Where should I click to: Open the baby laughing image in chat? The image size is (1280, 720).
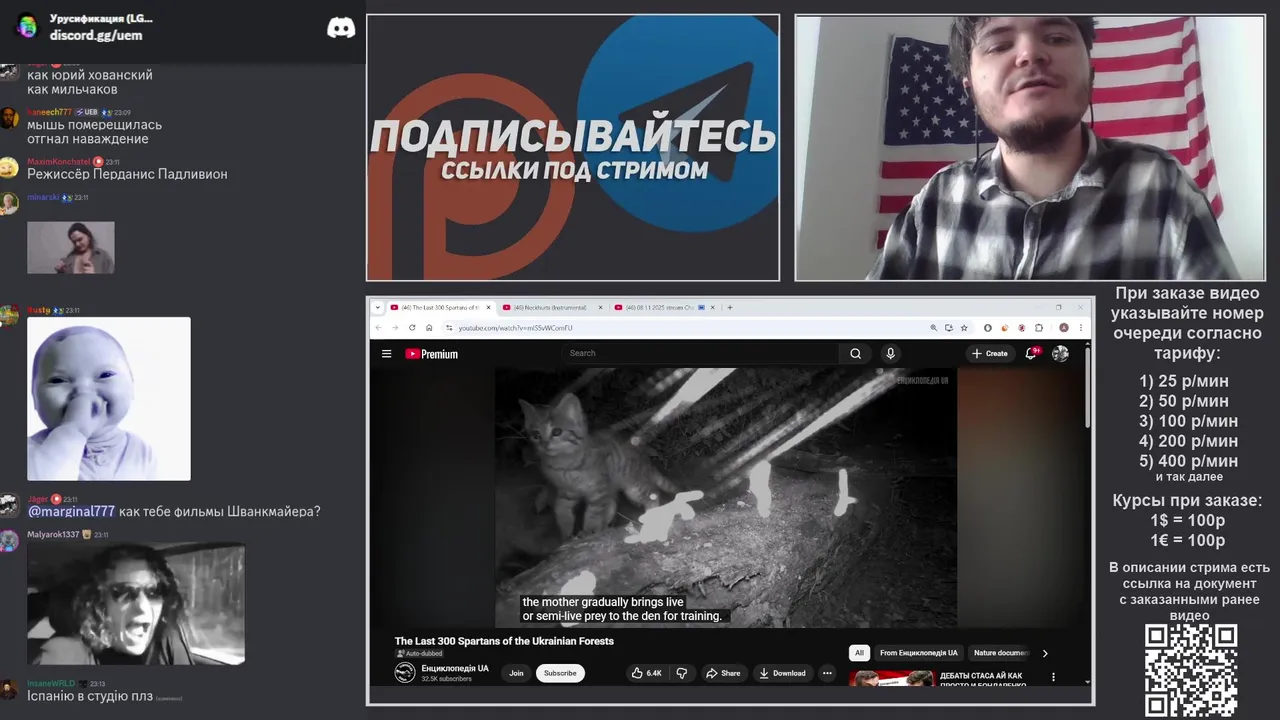(x=109, y=399)
